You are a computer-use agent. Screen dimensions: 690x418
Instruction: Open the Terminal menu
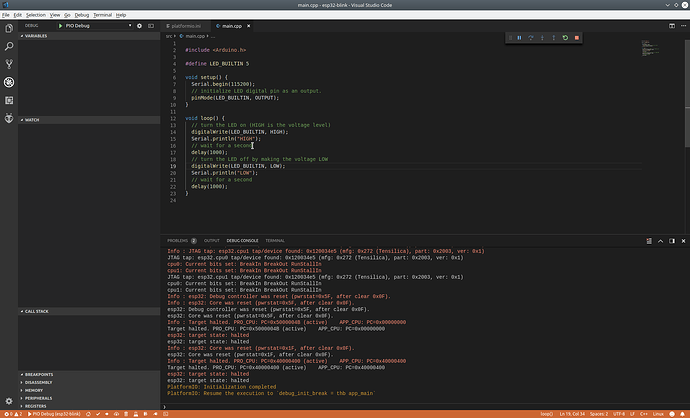click(x=103, y=15)
